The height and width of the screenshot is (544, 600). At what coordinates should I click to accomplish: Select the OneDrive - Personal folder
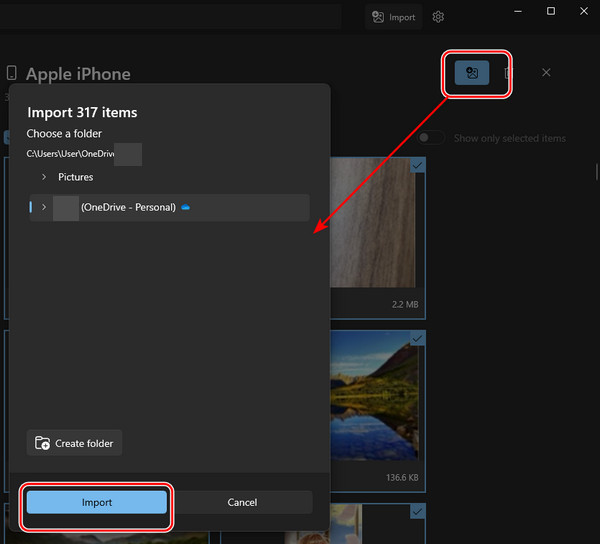click(x=128, y=207)
